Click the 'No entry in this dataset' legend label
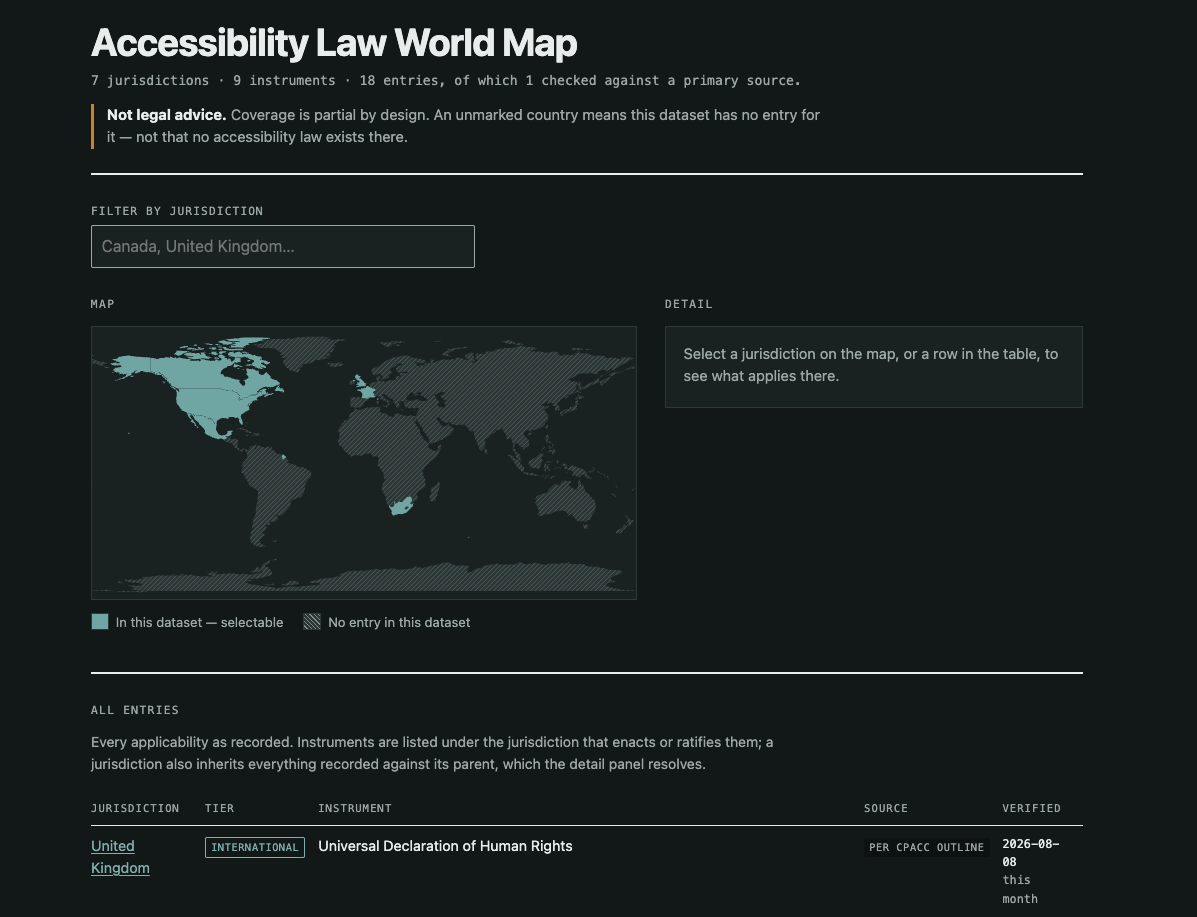 point(399,622)
